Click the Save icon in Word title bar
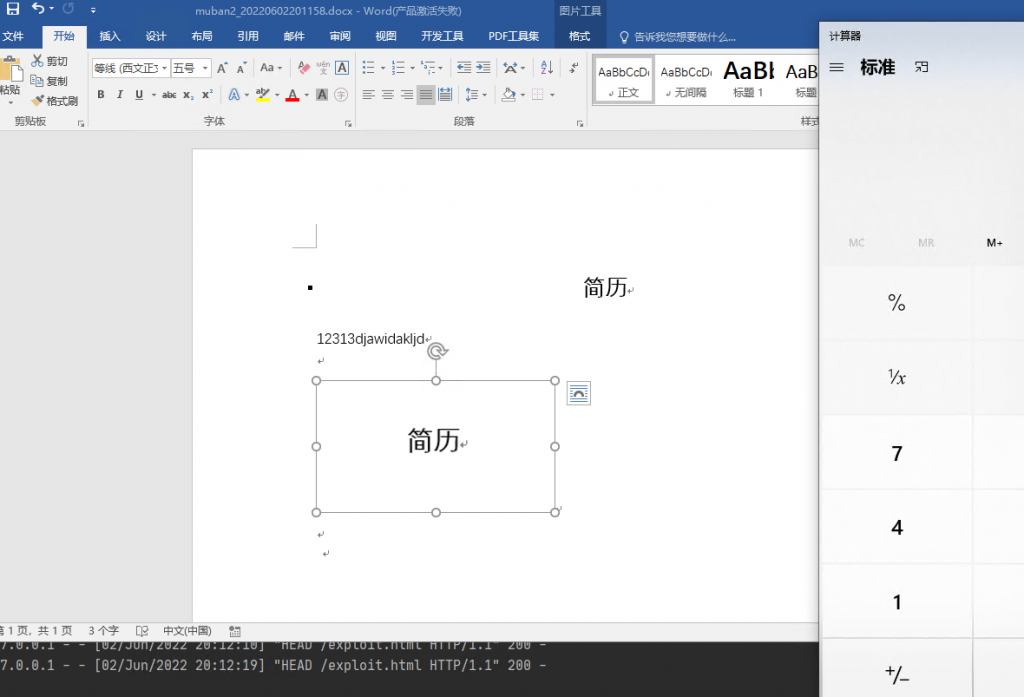The height and width of the screenshot is (697, 1024). click(13, 8)
